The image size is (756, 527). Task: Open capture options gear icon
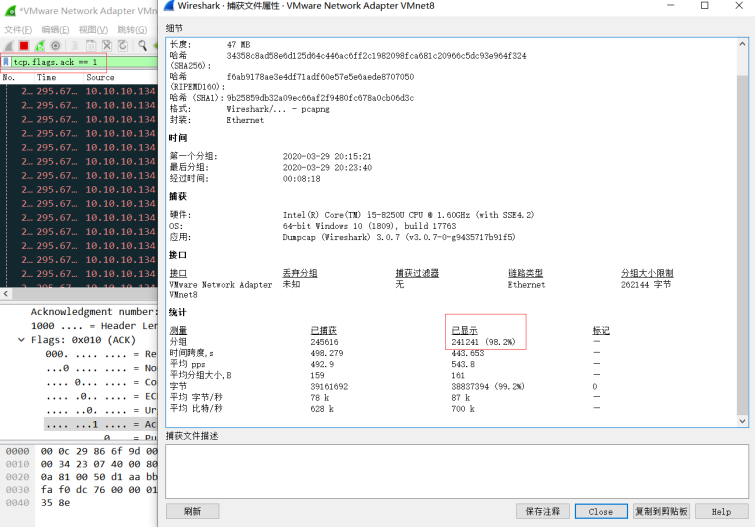click(55, 46)
